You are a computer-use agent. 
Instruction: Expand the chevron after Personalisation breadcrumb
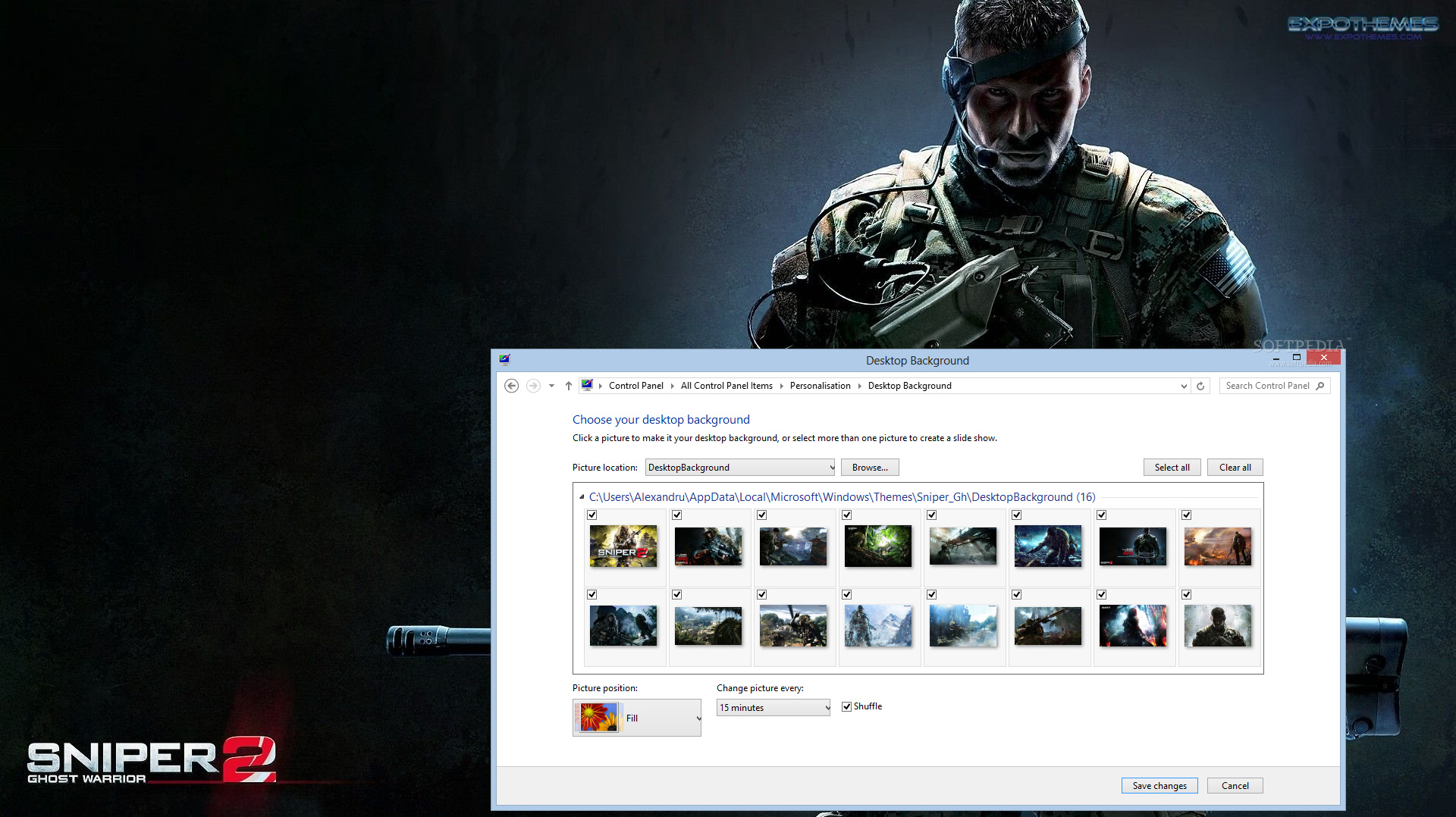pos(860,386)
